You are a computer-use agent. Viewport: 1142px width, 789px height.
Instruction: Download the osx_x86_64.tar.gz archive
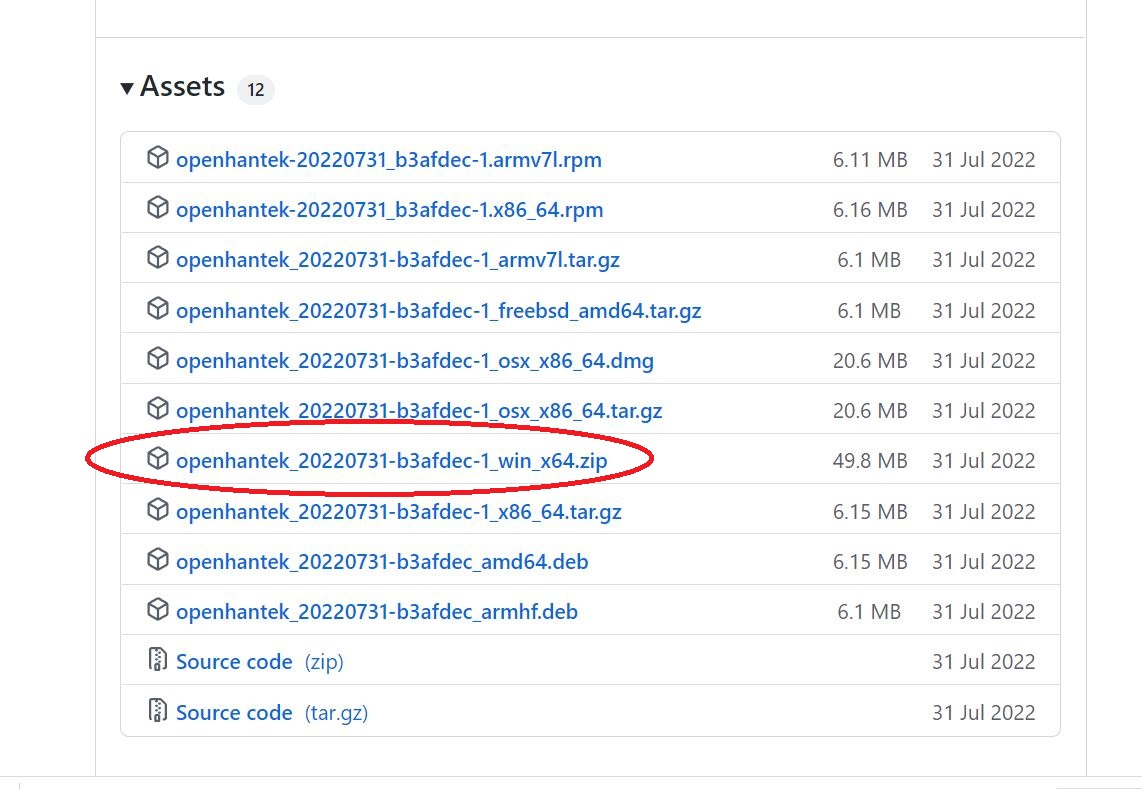click(x=420, y=411)
